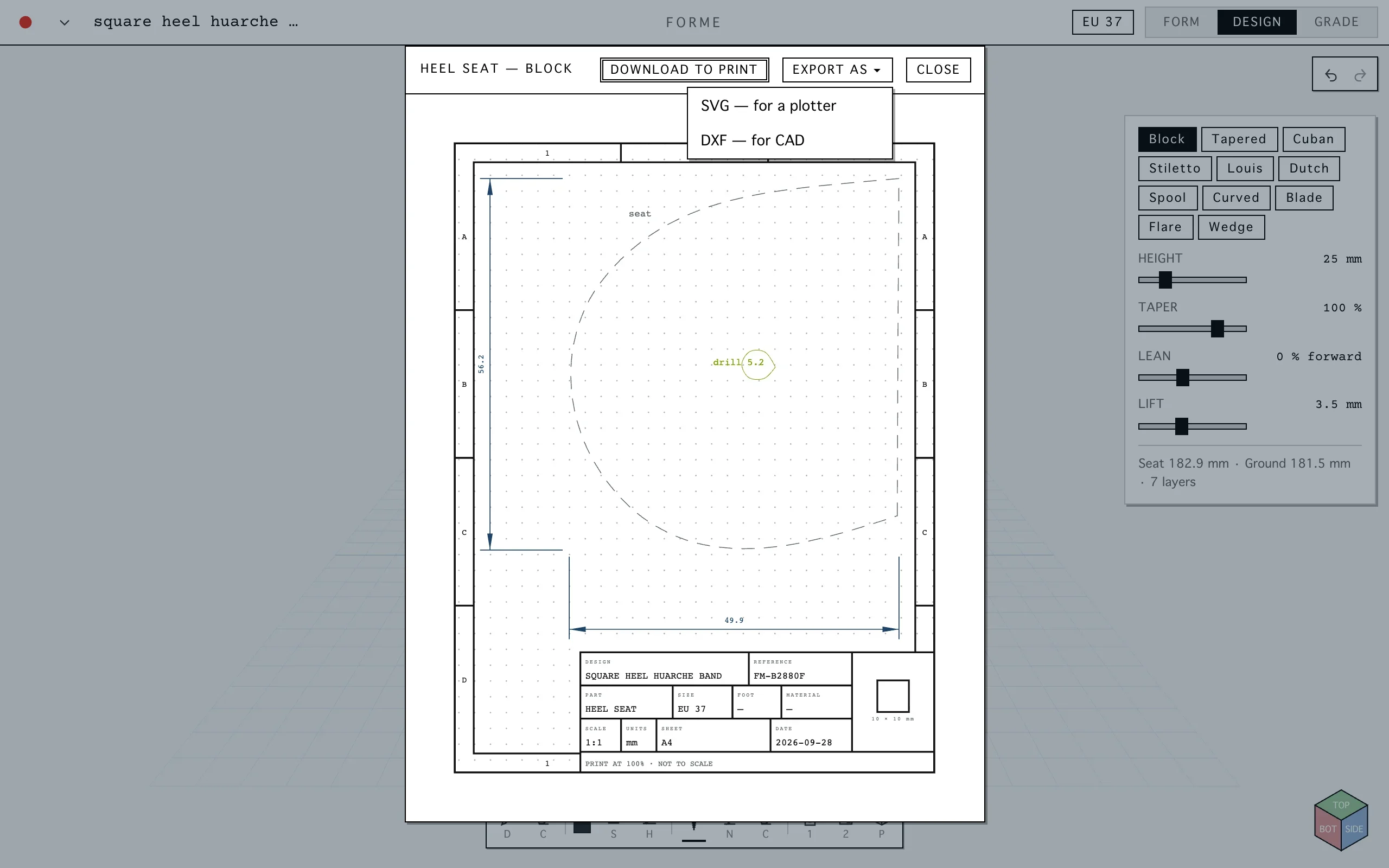Adjust the HEIGHT slider handle
This screenshot has height=868, width=1389.
point(1164,279)
